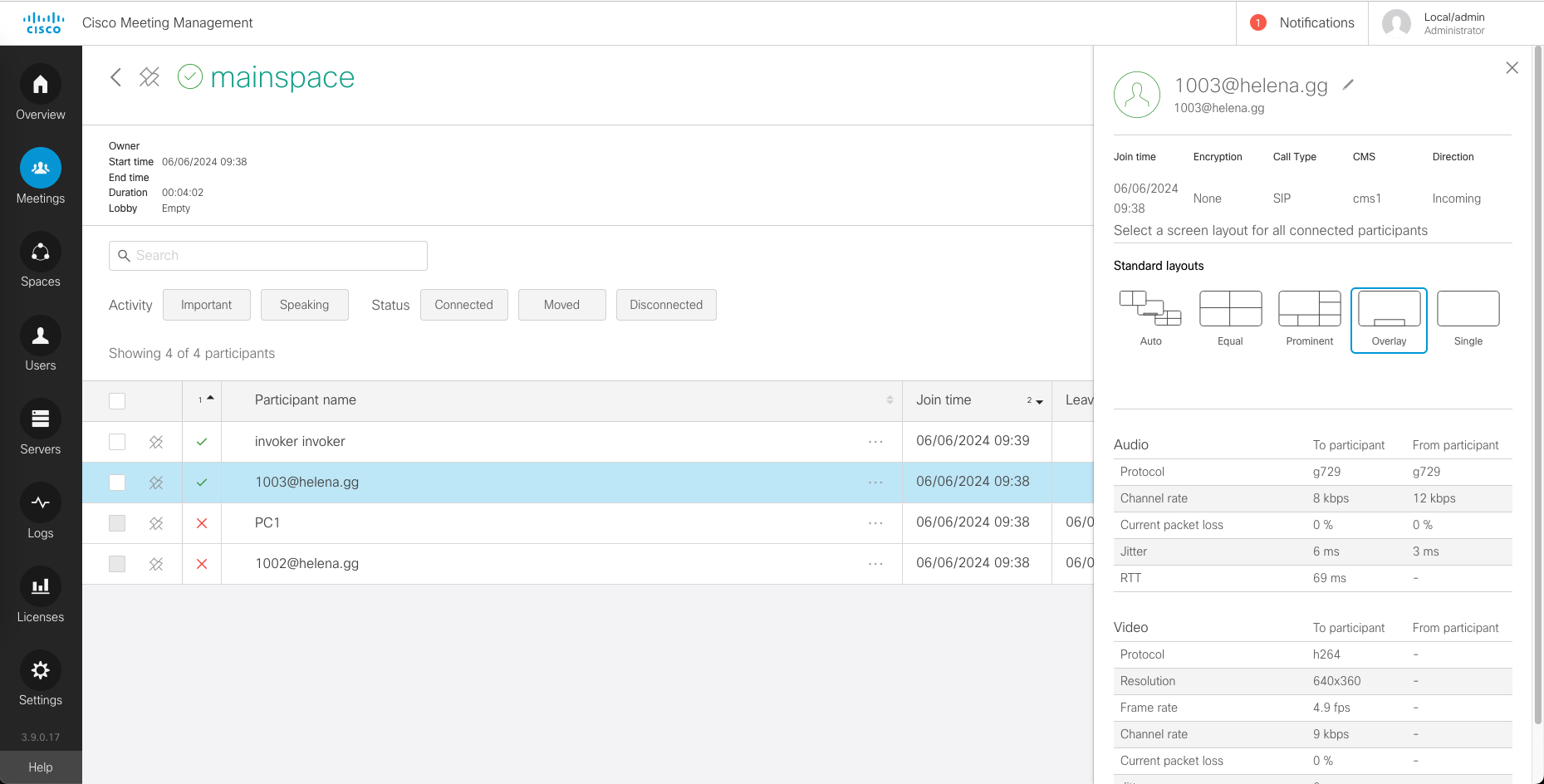This screenshot has width=1544, height=784.
Task: Go to Spaces in sidebar
Action: (x=40, y=252)
